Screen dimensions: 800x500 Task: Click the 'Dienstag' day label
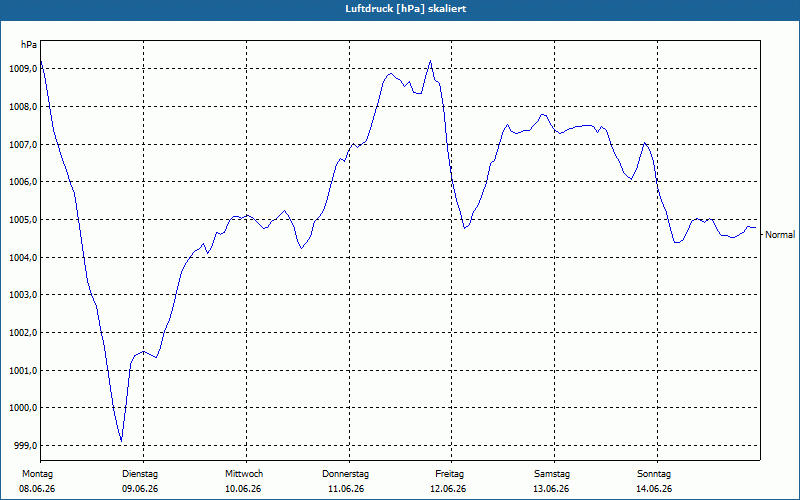(140, 474)
